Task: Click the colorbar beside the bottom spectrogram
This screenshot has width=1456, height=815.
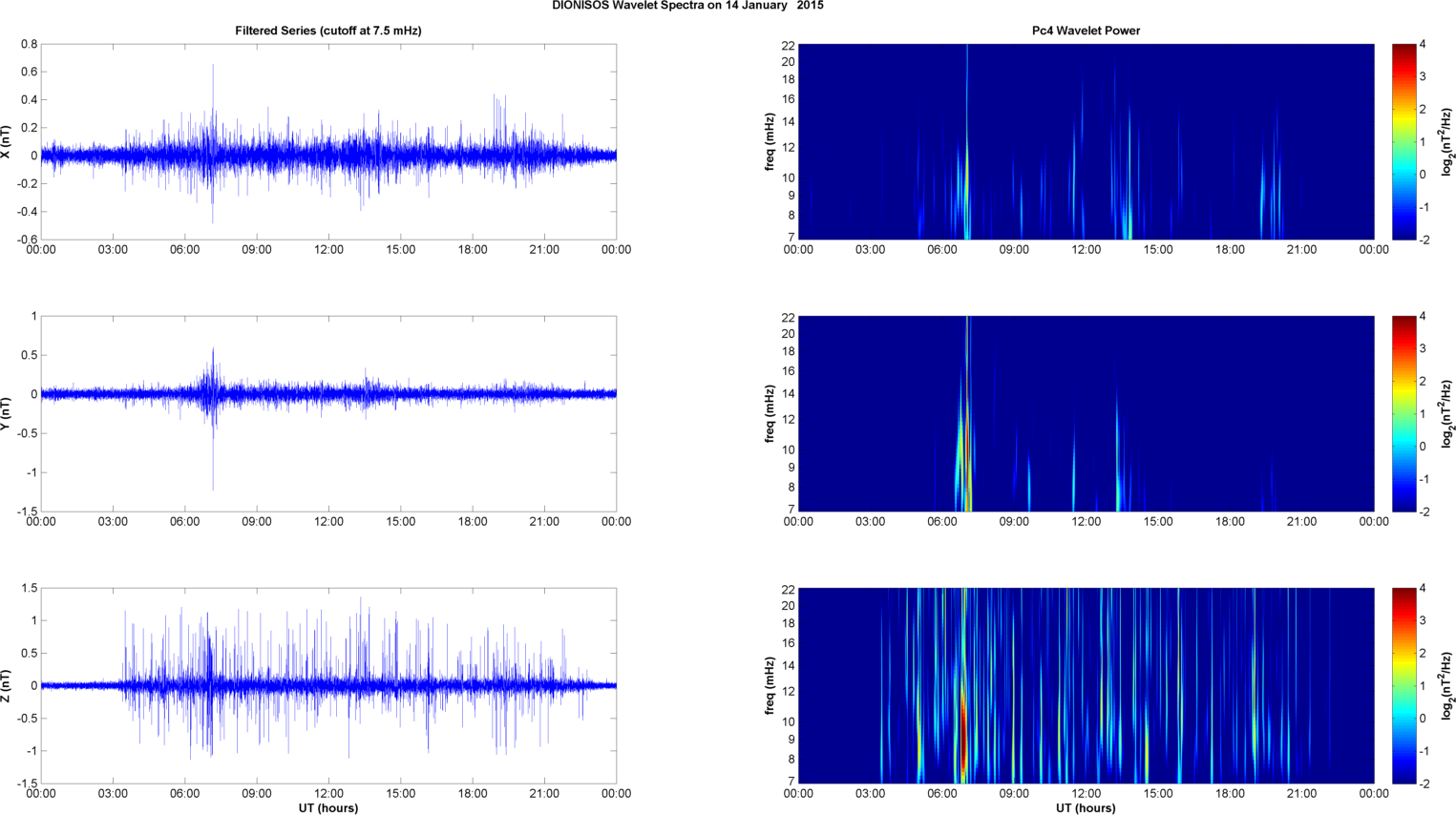Action: coord(1403,685)
